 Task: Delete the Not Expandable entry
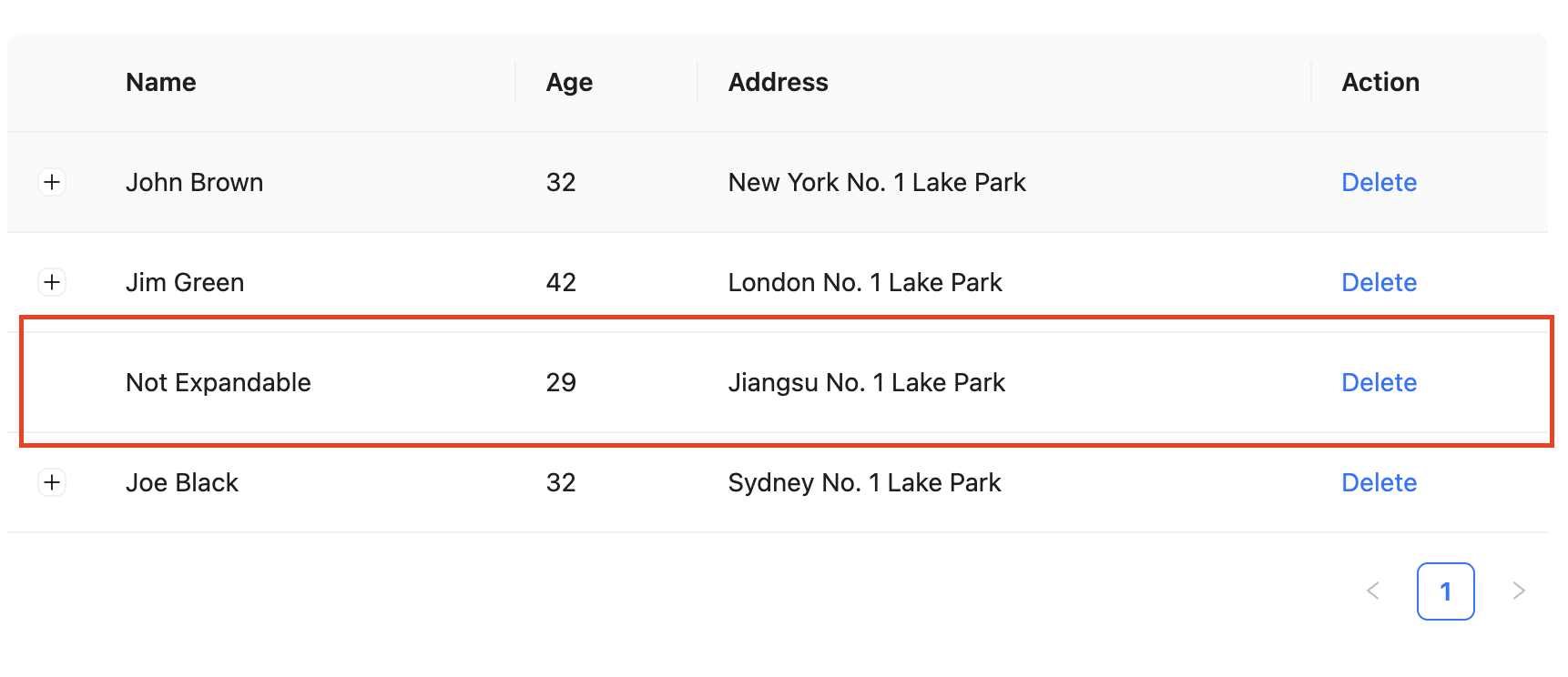1379,382
